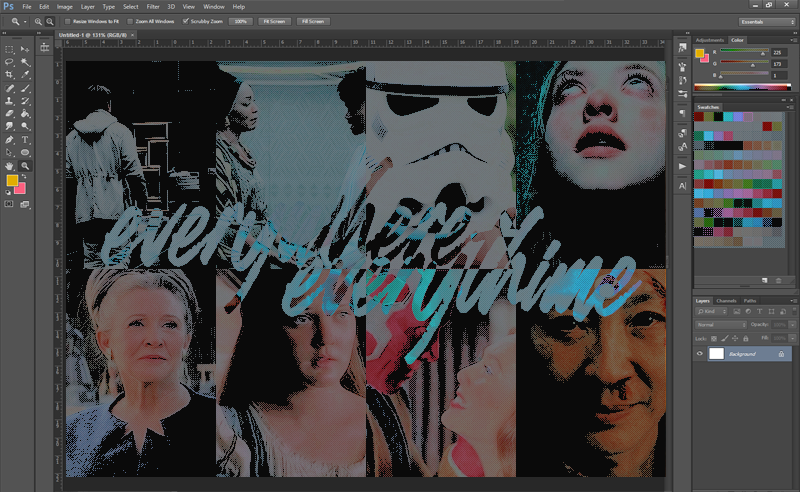Select the History Brush tool
Image resolution: width=800 pixels, height=492 pixels.
tap(24, 101)
